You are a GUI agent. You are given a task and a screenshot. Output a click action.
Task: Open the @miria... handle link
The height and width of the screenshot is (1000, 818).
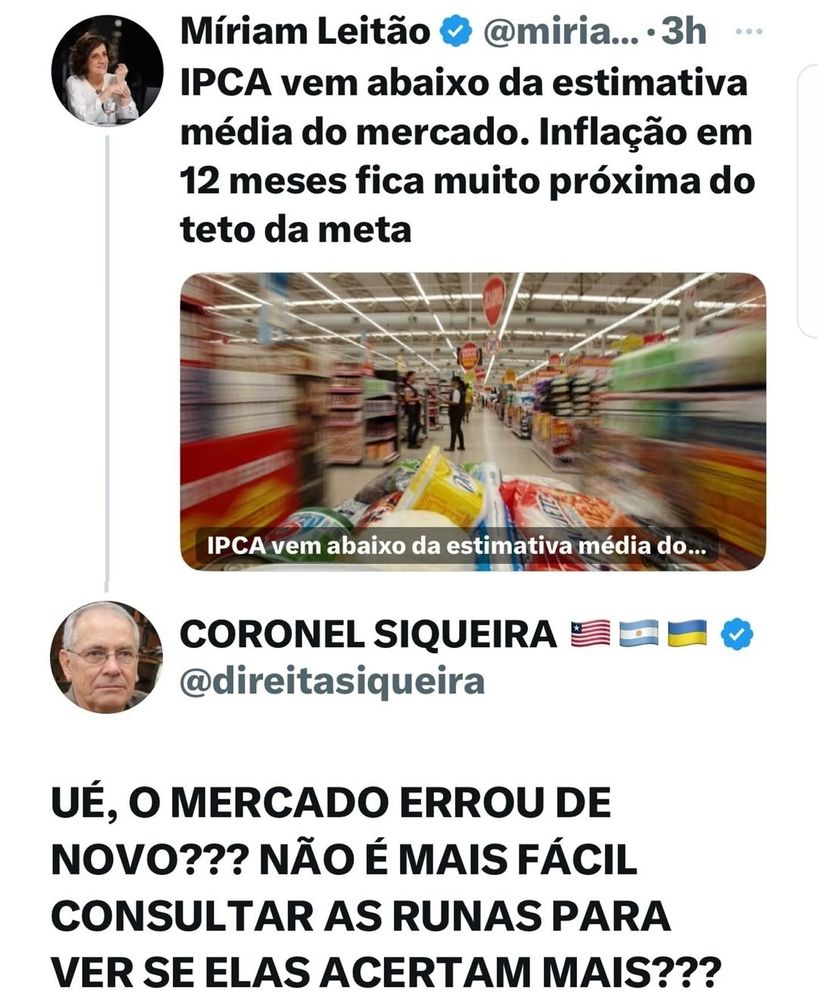(560, 32)
